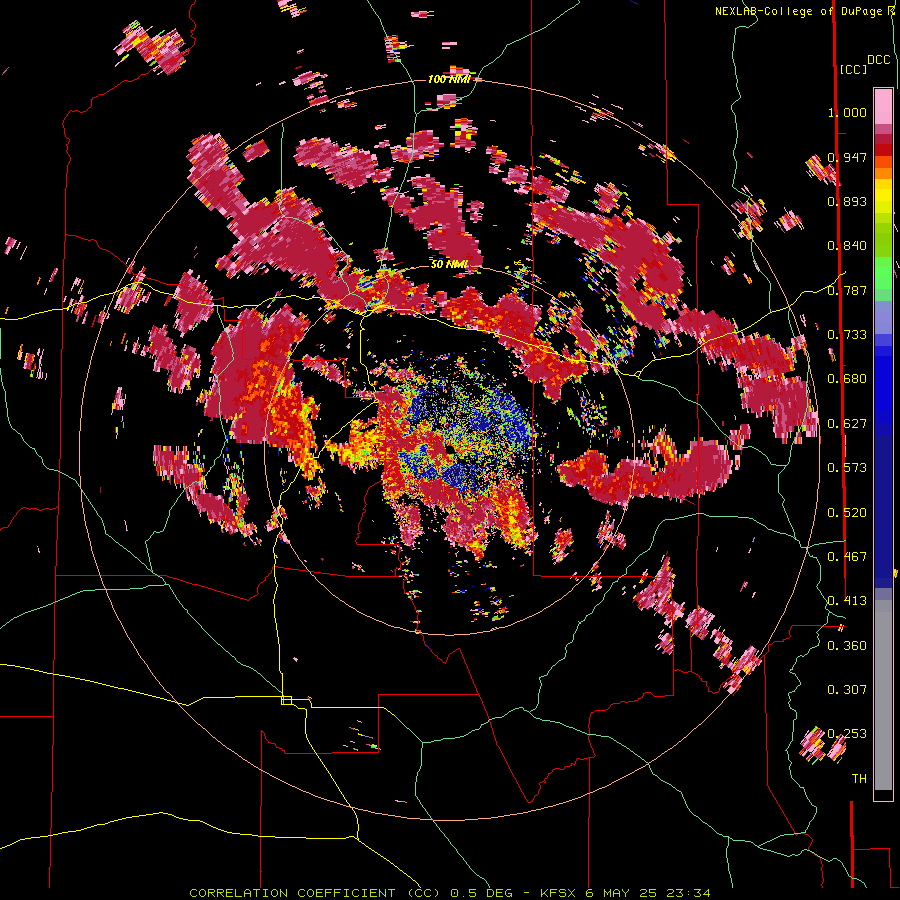Click the DCC label above the color bar

(878, 60)
